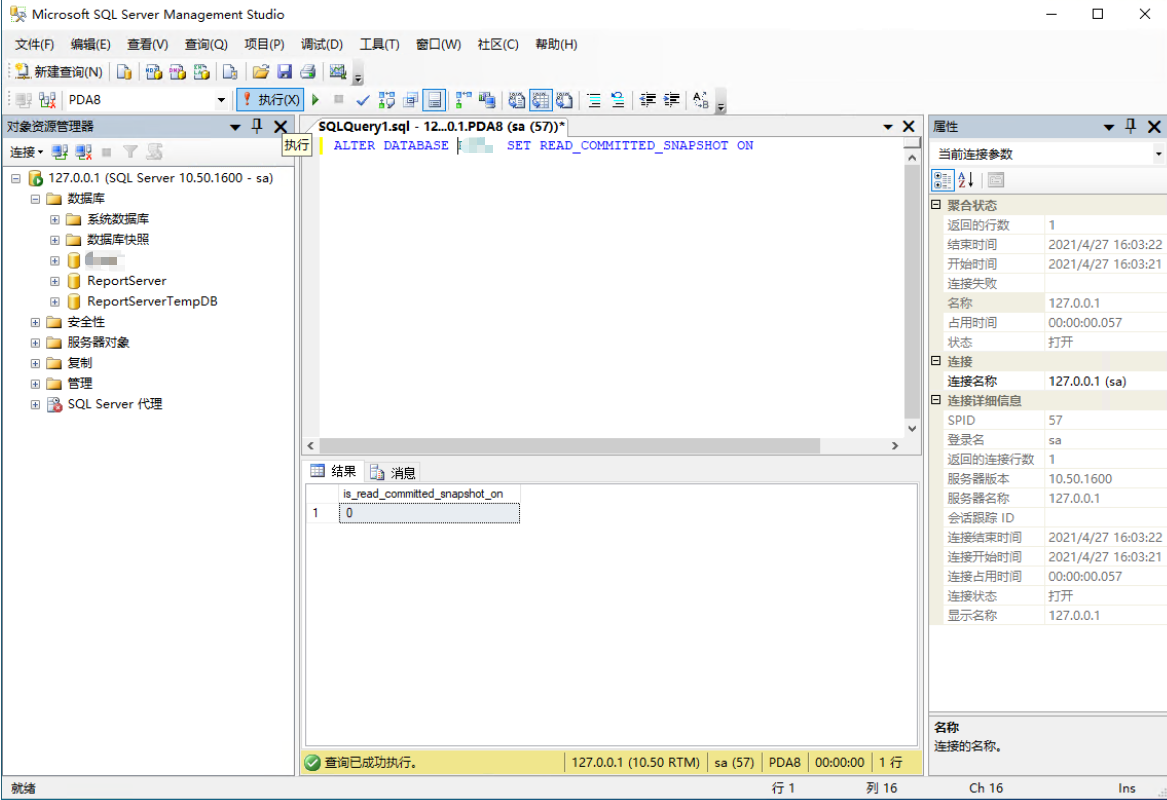This screenshot has height=800, width=1167.
Task: Click specify values for template parameters icon
Action: point(701,100)
